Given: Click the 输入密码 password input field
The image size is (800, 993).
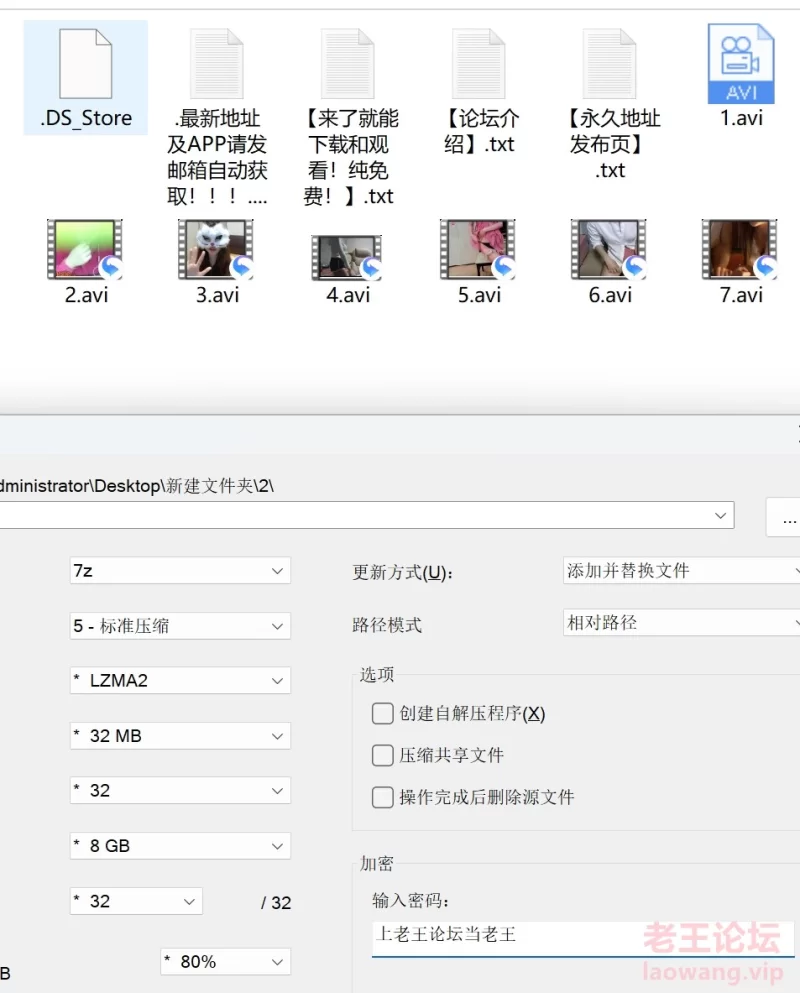Looking at the screenshot, I should click(583, 939).
